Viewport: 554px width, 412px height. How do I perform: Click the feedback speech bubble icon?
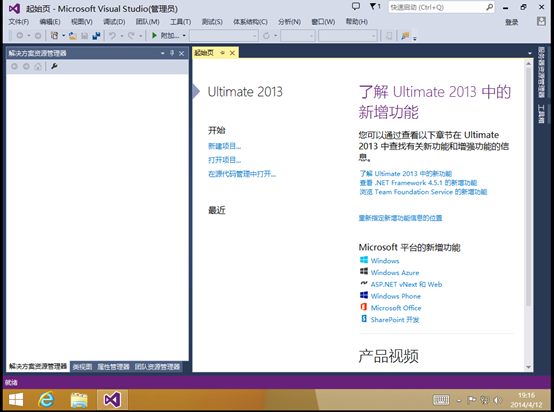(x=356, y=6)
